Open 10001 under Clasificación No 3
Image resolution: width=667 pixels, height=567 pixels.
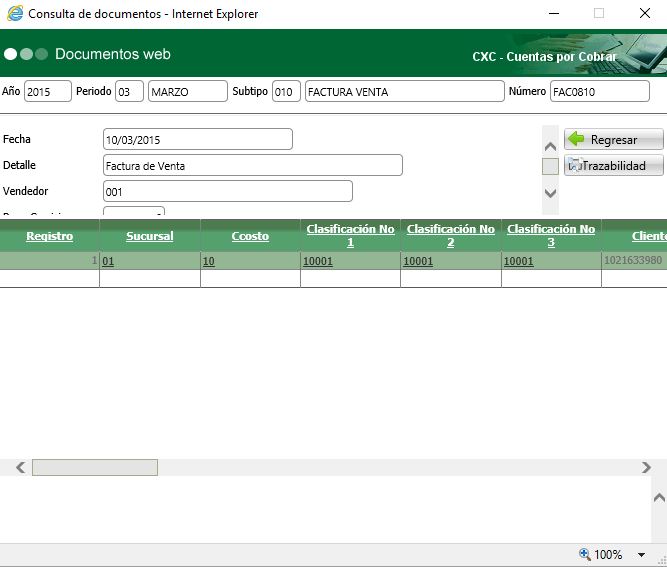(x=519, y=261)
